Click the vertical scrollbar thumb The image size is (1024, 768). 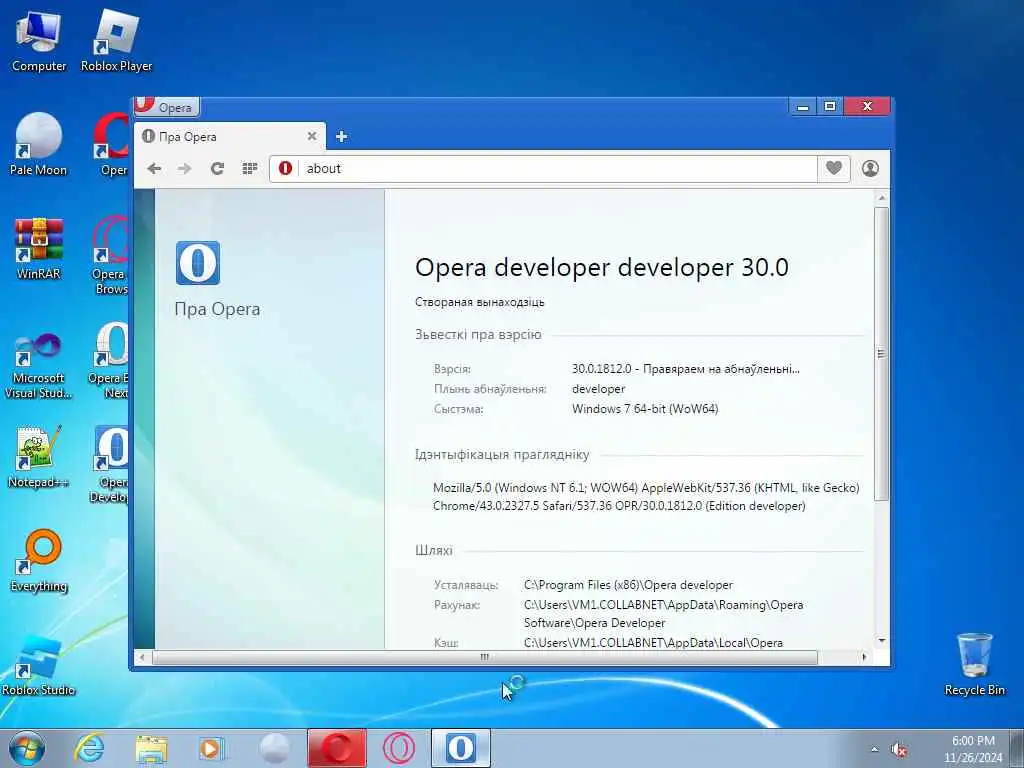coord(882,354)
